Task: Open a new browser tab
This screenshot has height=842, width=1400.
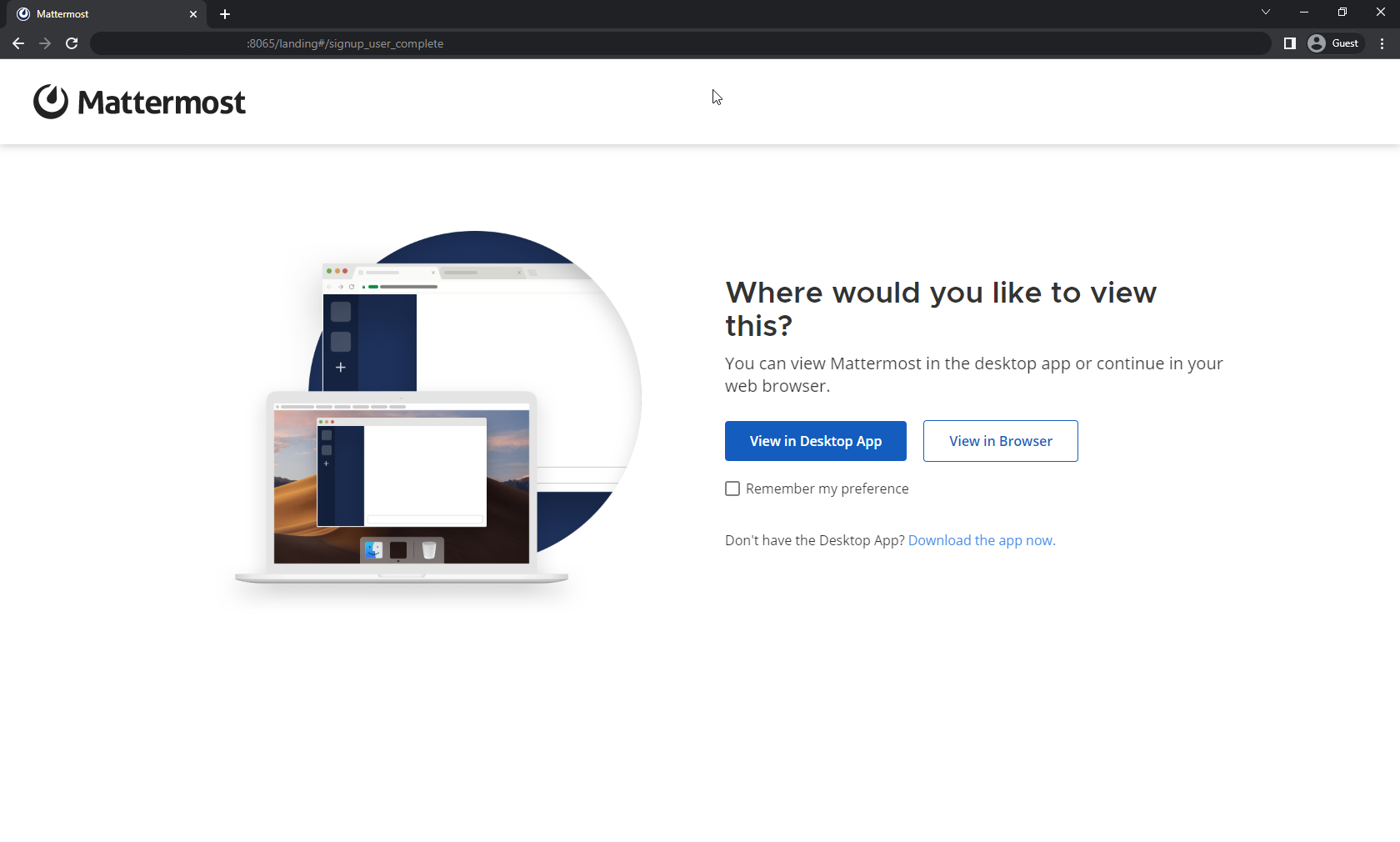Action: (x=224, y=14)
